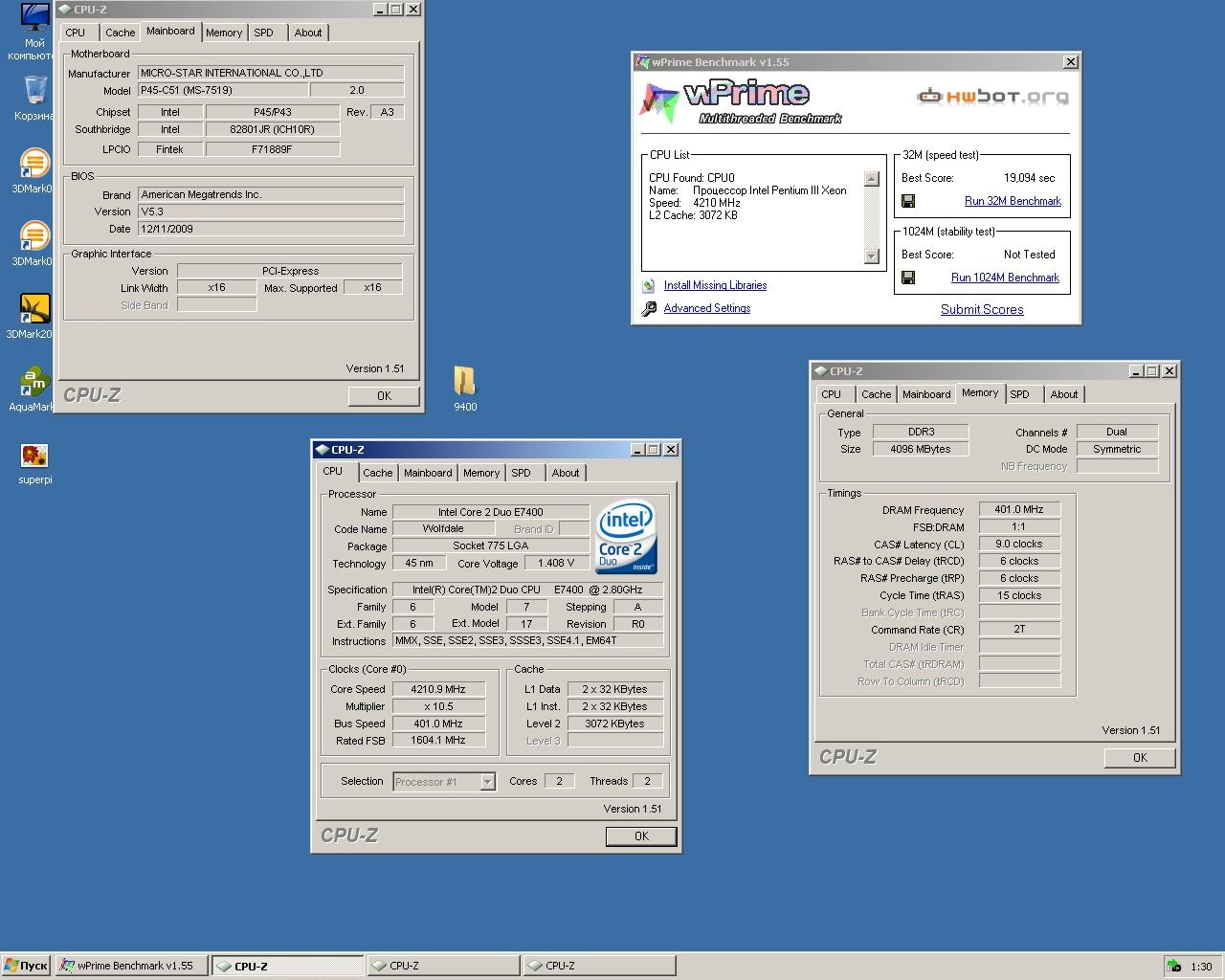Click Run 32M Benchmark link
1225x980 pixels.
coord(1013,201)
